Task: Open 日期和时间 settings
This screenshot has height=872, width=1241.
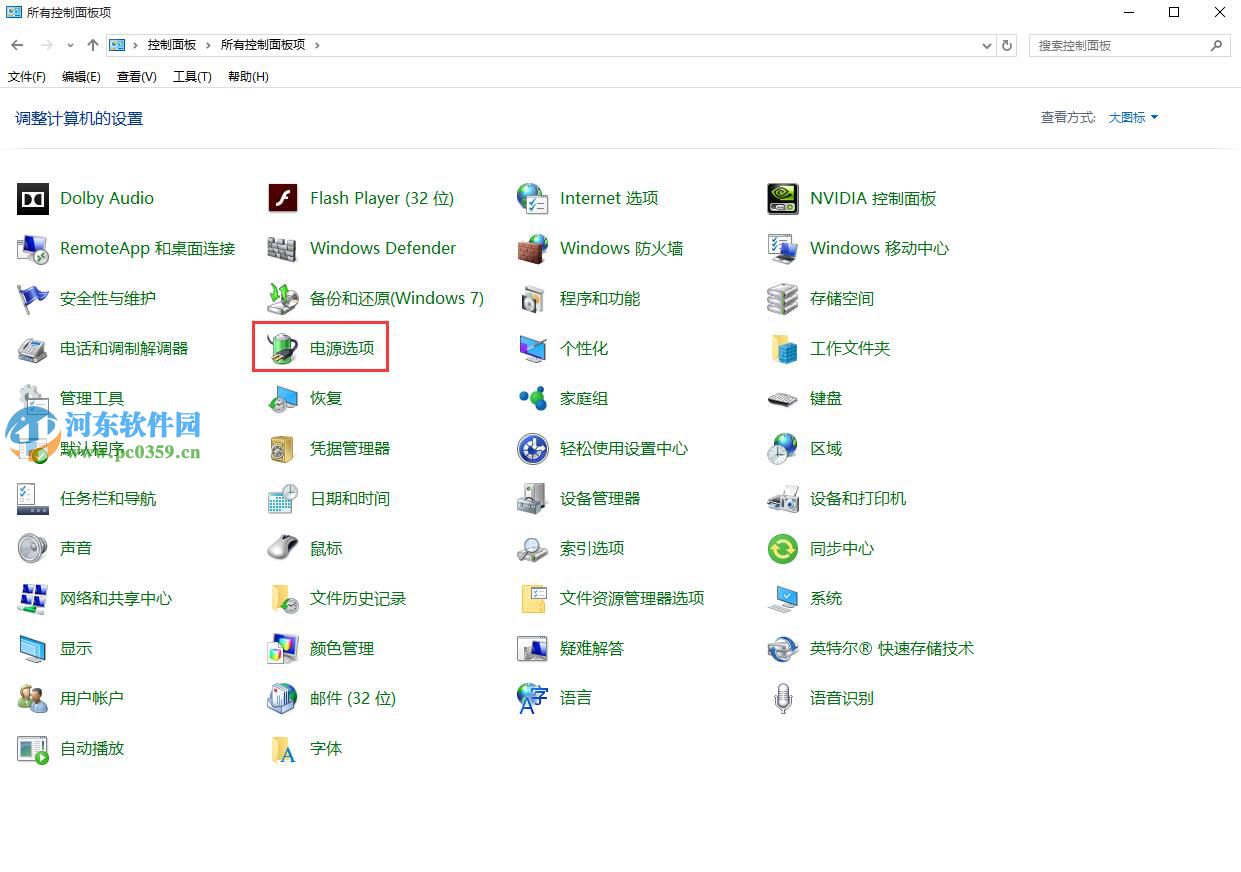Action: tap(351, 498)
